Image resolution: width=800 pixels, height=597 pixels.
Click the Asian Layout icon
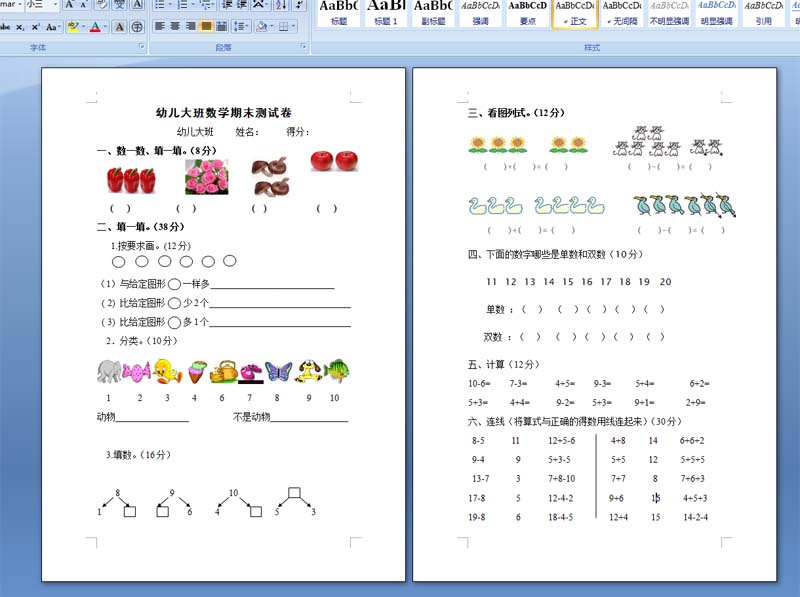coord(259,5)
